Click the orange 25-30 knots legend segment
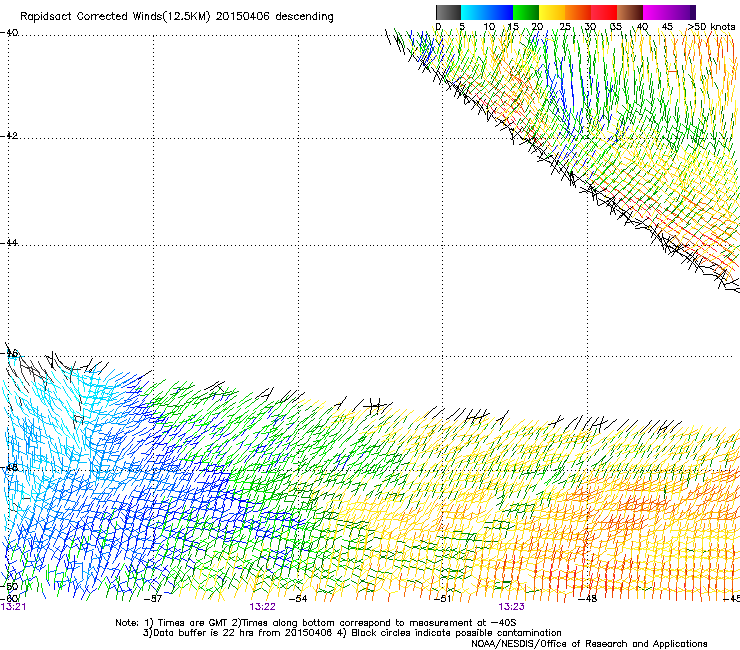 pos(578,12)
